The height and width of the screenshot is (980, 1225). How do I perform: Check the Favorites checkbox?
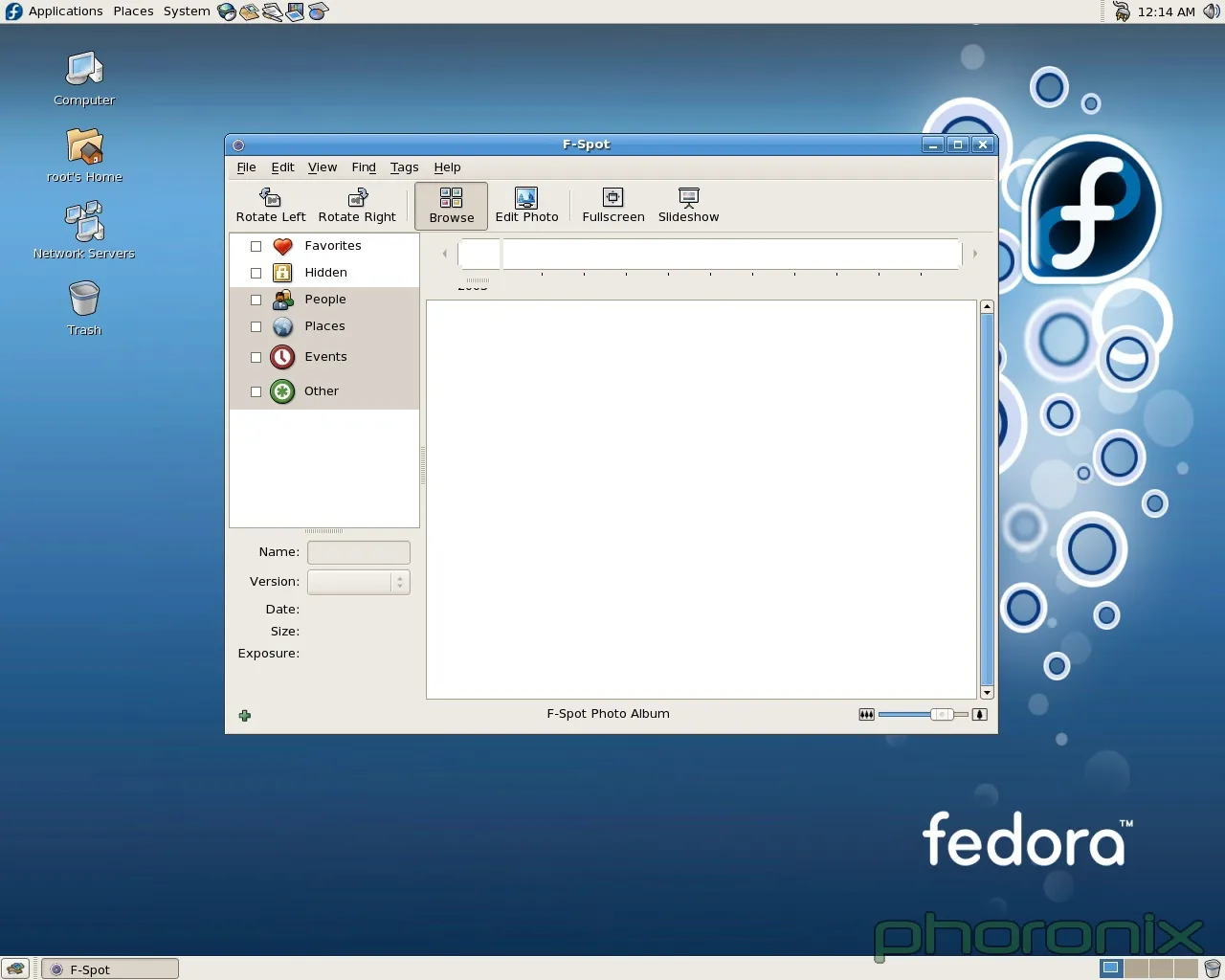pos(256,246)
